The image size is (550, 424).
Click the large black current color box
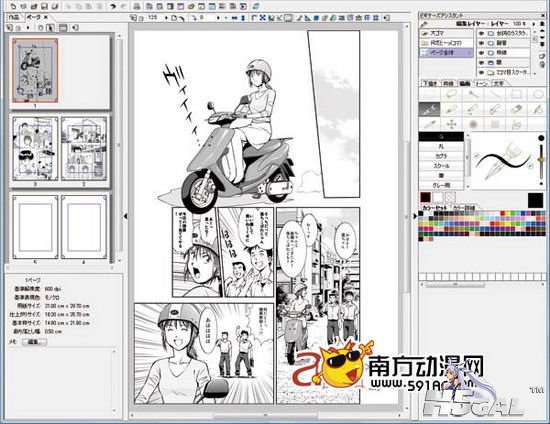pos(535,200)
